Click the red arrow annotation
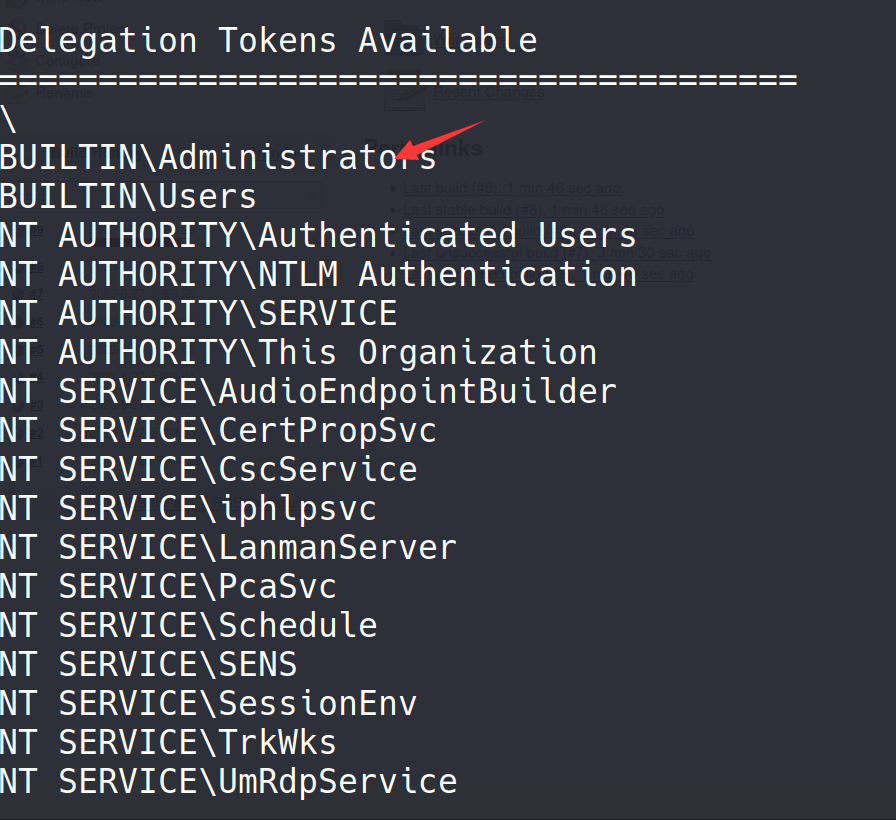The width and height of the screenshot is (896, 820). 440,139
